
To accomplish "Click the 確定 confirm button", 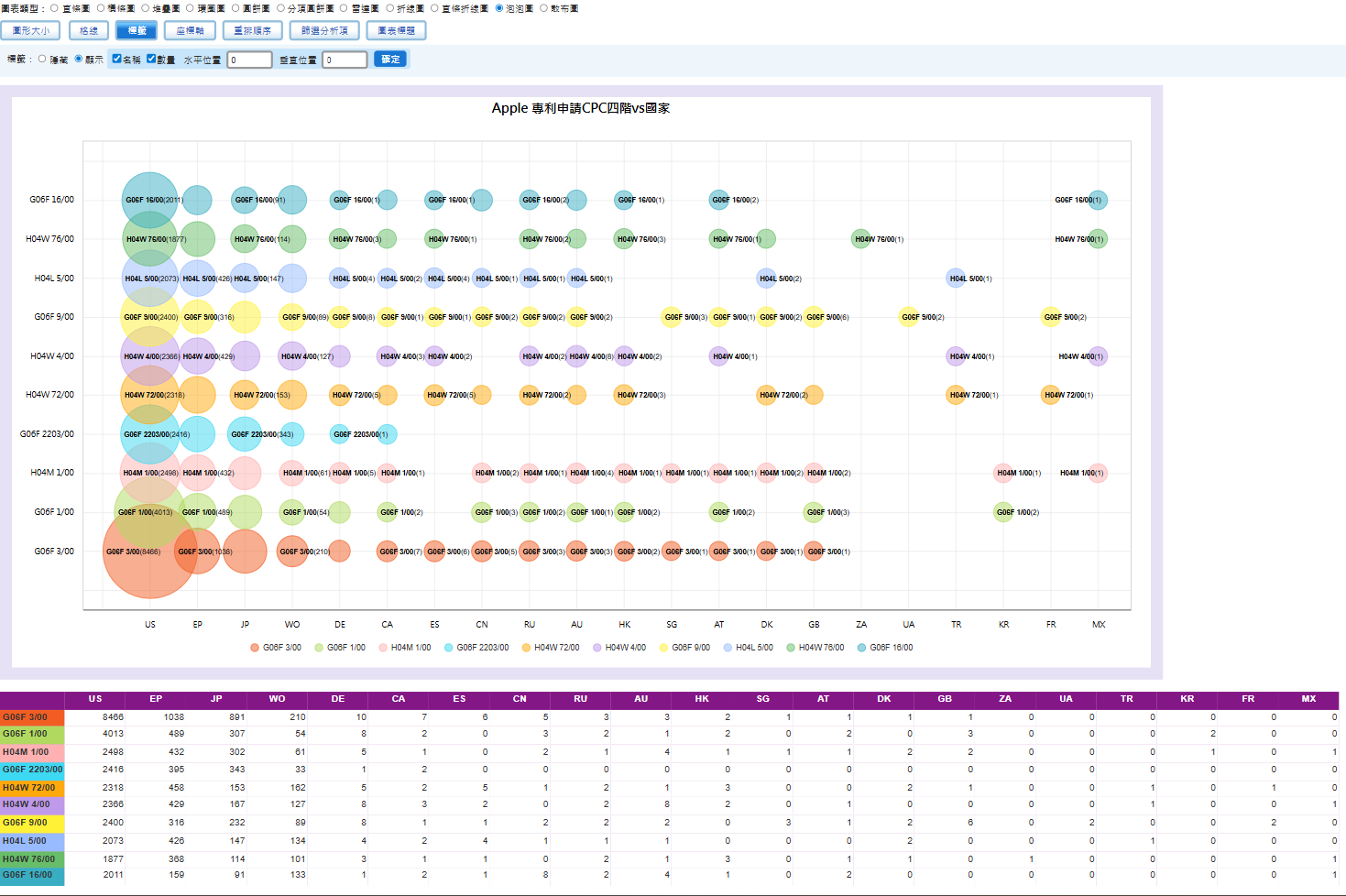I will point(390,59).
